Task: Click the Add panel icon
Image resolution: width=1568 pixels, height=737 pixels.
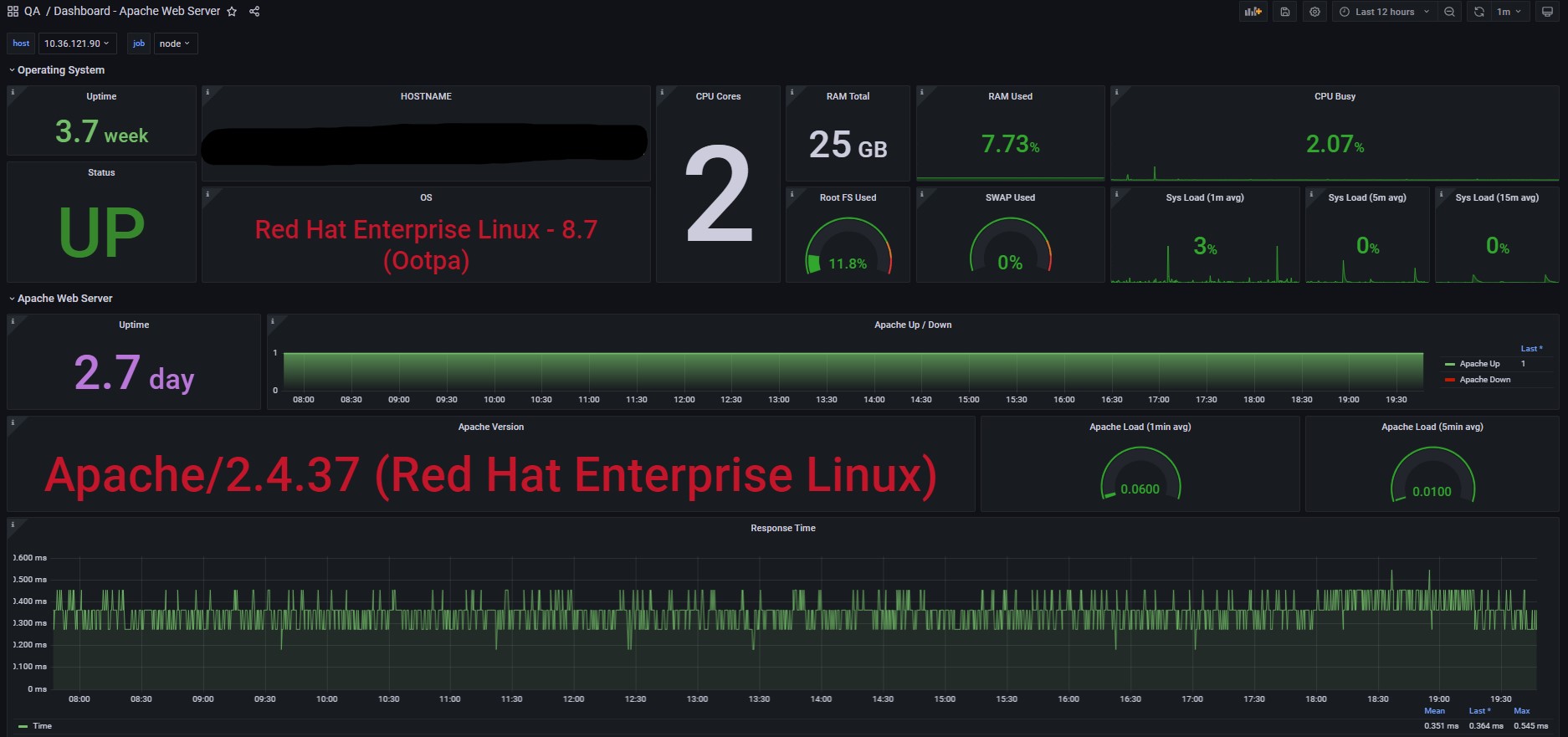Action: pyautogui.click(x=1253, y=12)
